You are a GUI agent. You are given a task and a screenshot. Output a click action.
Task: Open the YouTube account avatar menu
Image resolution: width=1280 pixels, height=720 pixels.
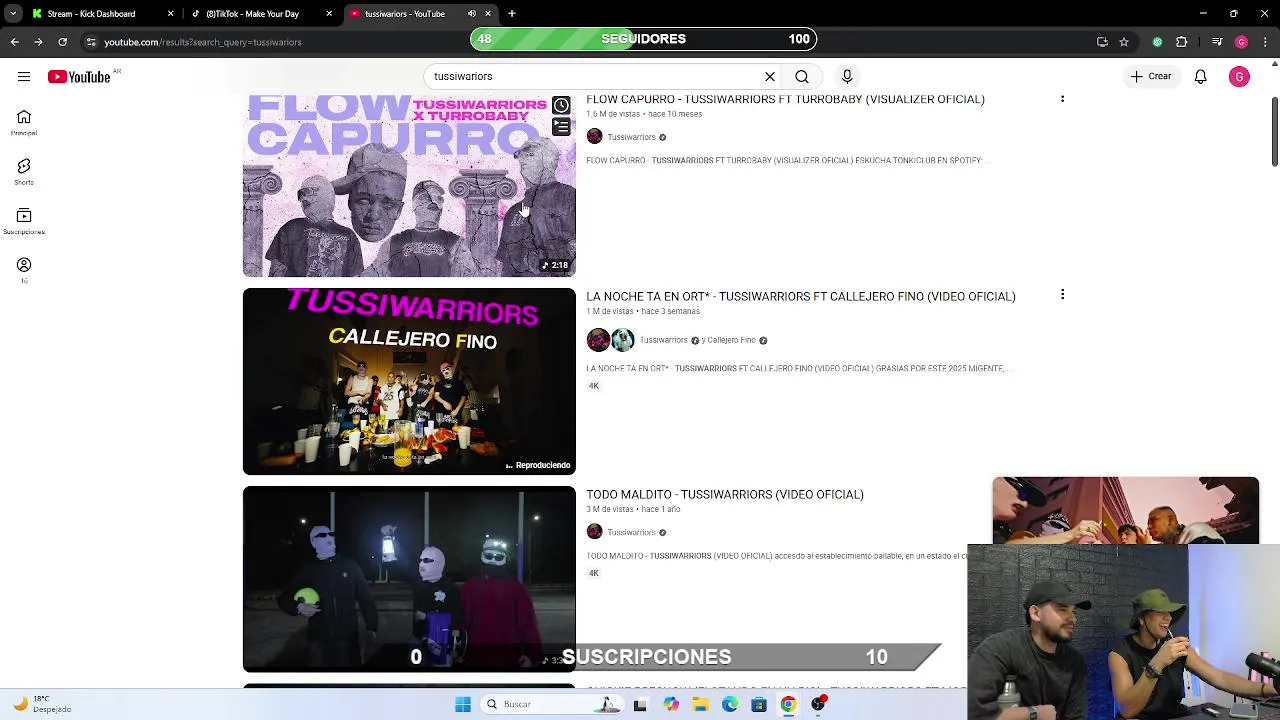tap(1239, 77)
